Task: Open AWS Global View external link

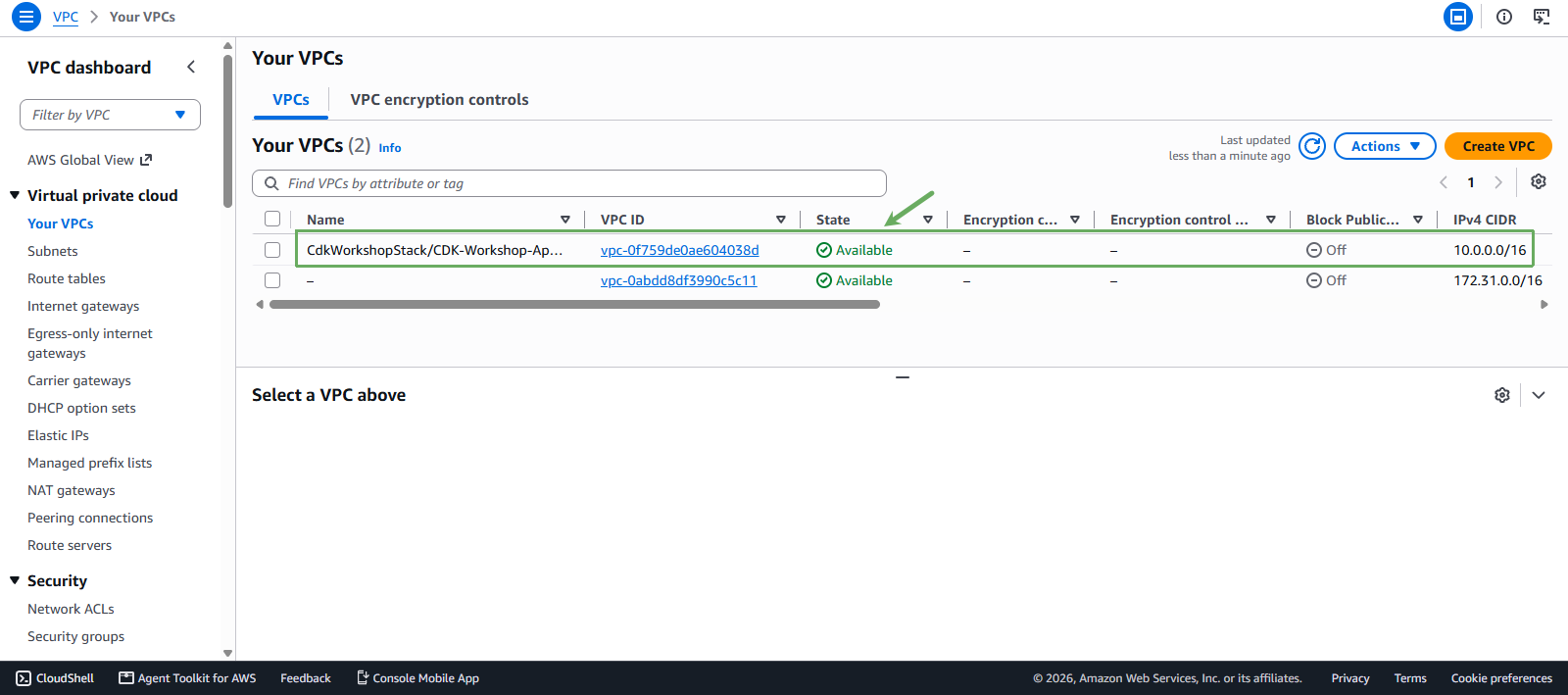Action: (90, 160)
